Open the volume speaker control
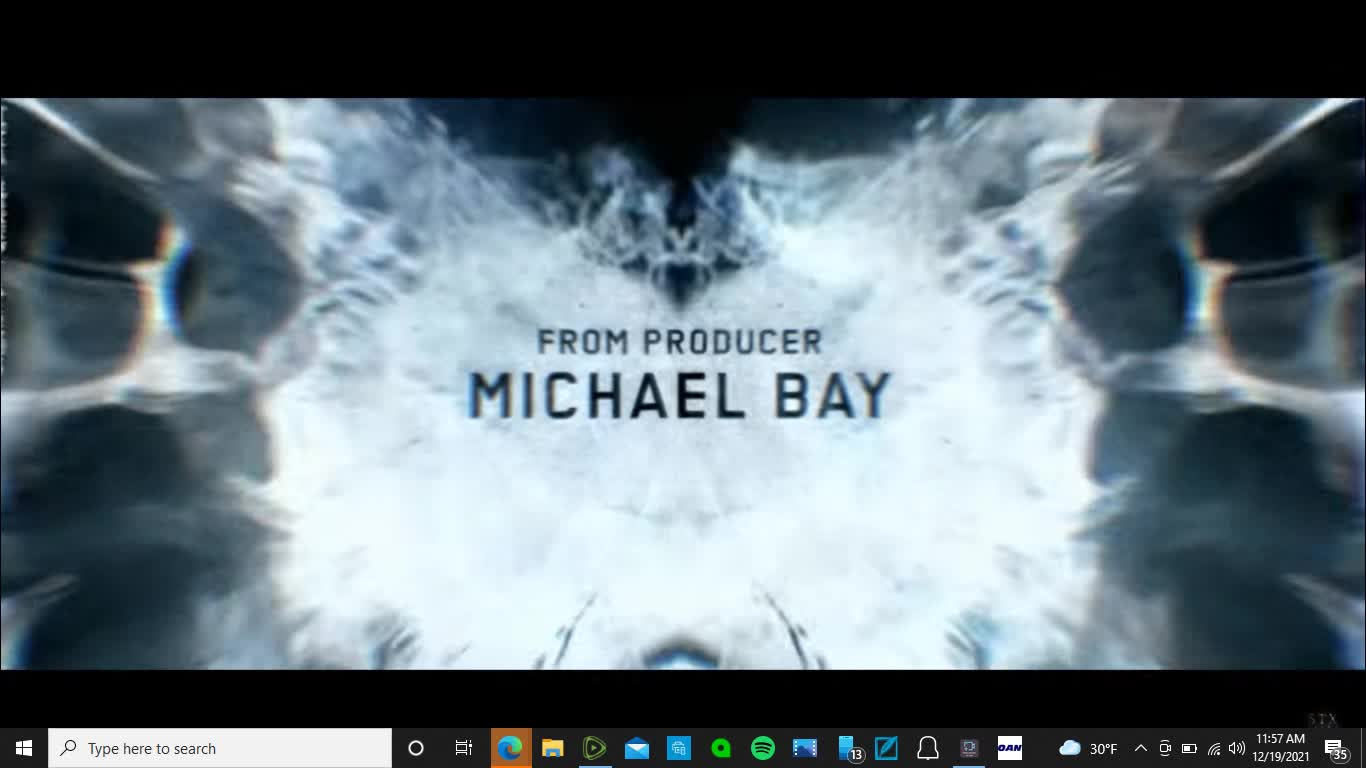This screenshot has width=1366, height=768. 1237,748
